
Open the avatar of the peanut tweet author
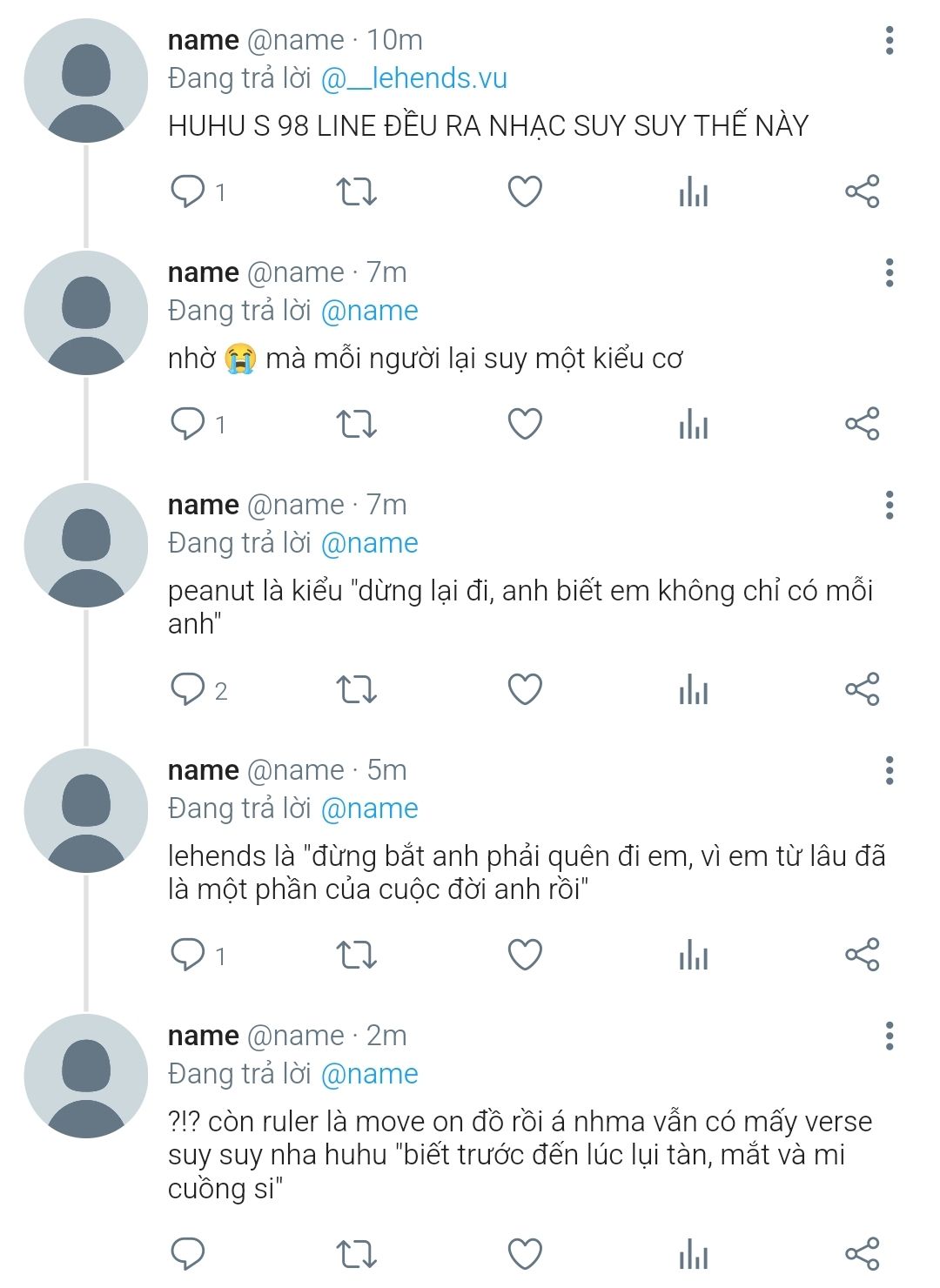tap(86, 545)
